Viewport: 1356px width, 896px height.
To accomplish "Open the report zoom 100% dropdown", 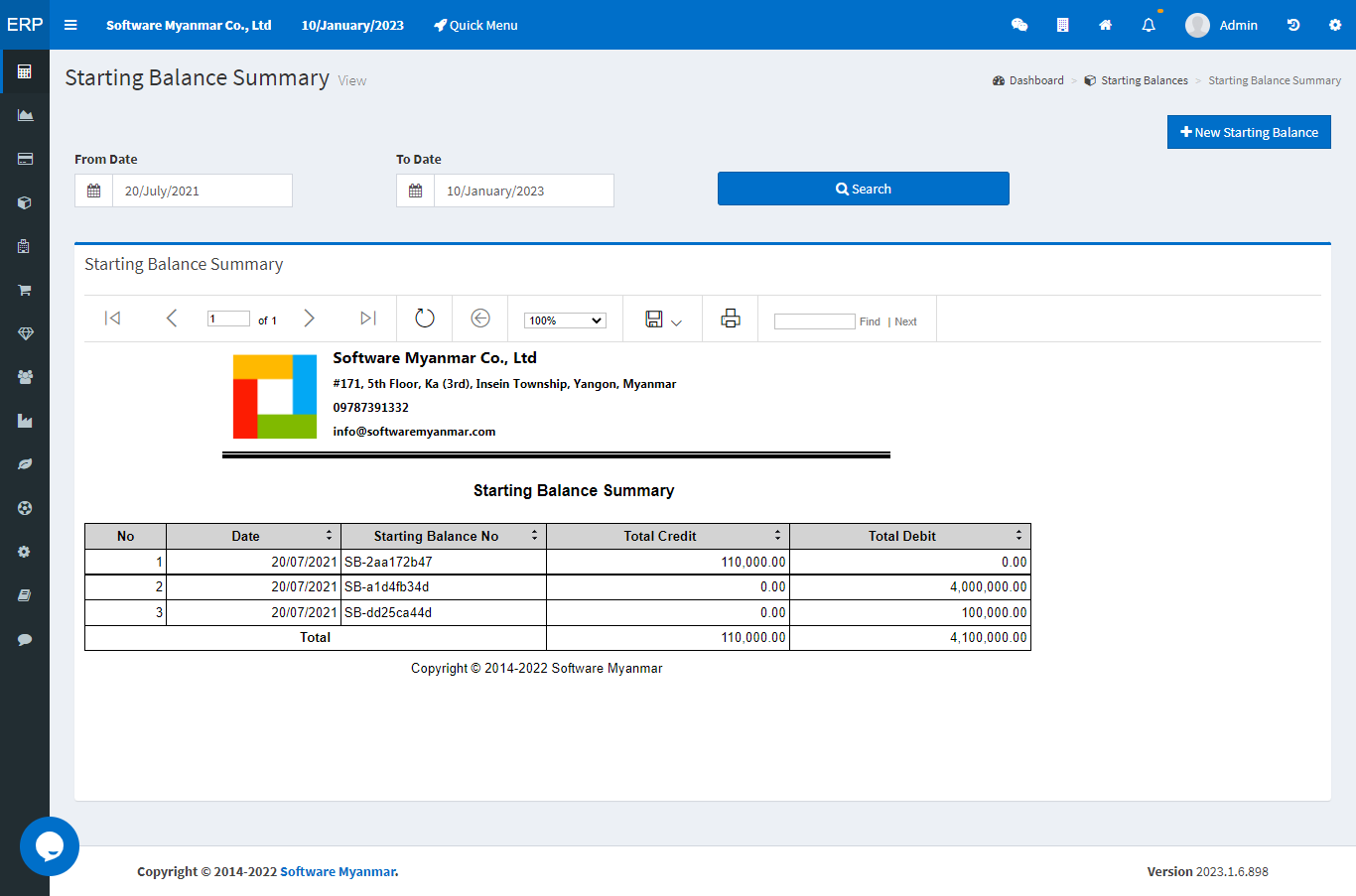I will (565, 320).
